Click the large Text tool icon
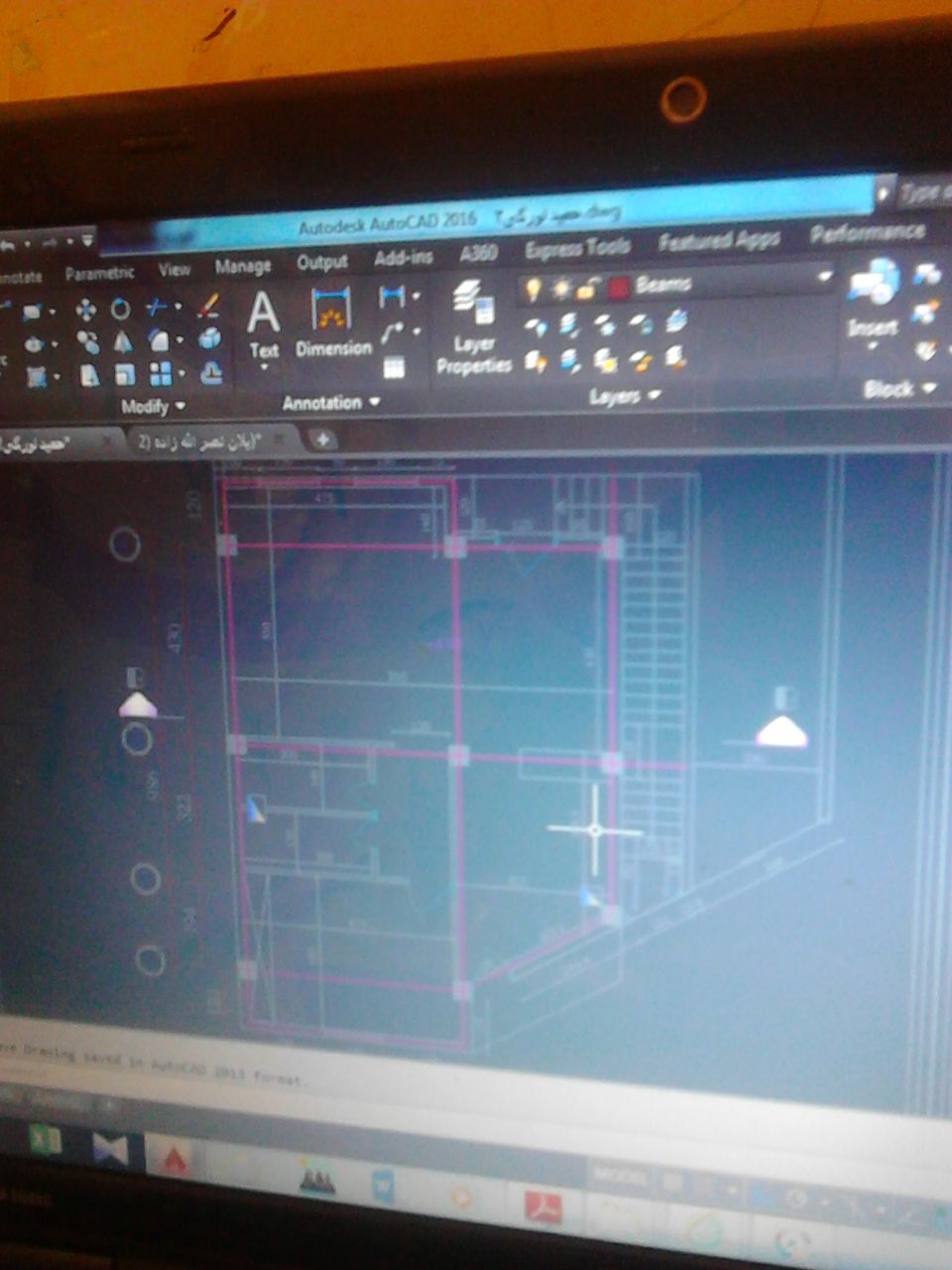 click(x=263, y=314)
